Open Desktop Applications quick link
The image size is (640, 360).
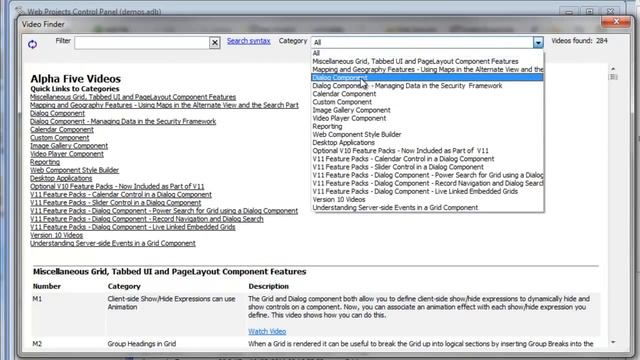61,178
